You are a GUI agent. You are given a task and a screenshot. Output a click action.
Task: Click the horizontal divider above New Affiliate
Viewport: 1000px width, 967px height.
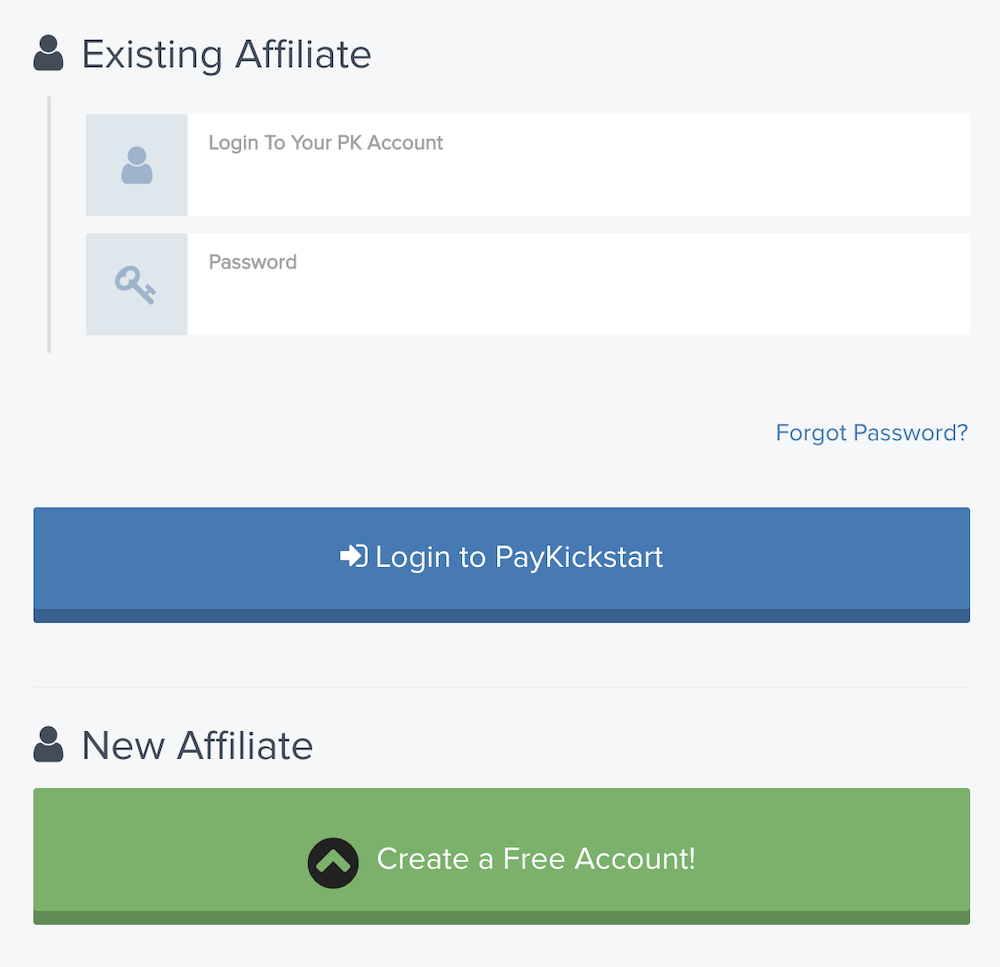point(501,687)
